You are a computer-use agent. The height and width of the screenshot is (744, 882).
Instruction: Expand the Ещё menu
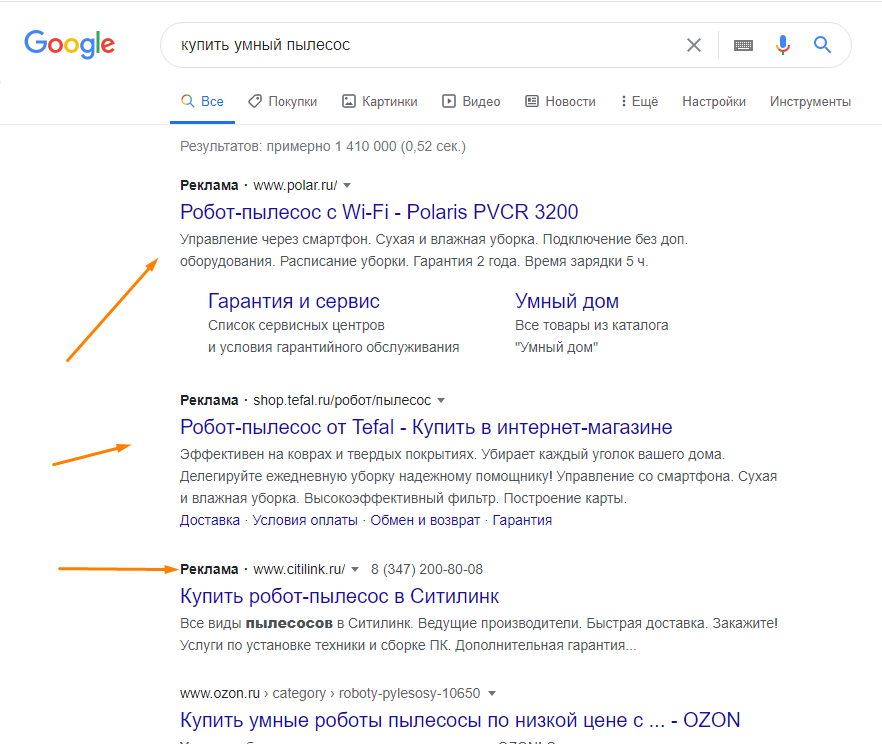pyautogui.click(x=639, y=101)
